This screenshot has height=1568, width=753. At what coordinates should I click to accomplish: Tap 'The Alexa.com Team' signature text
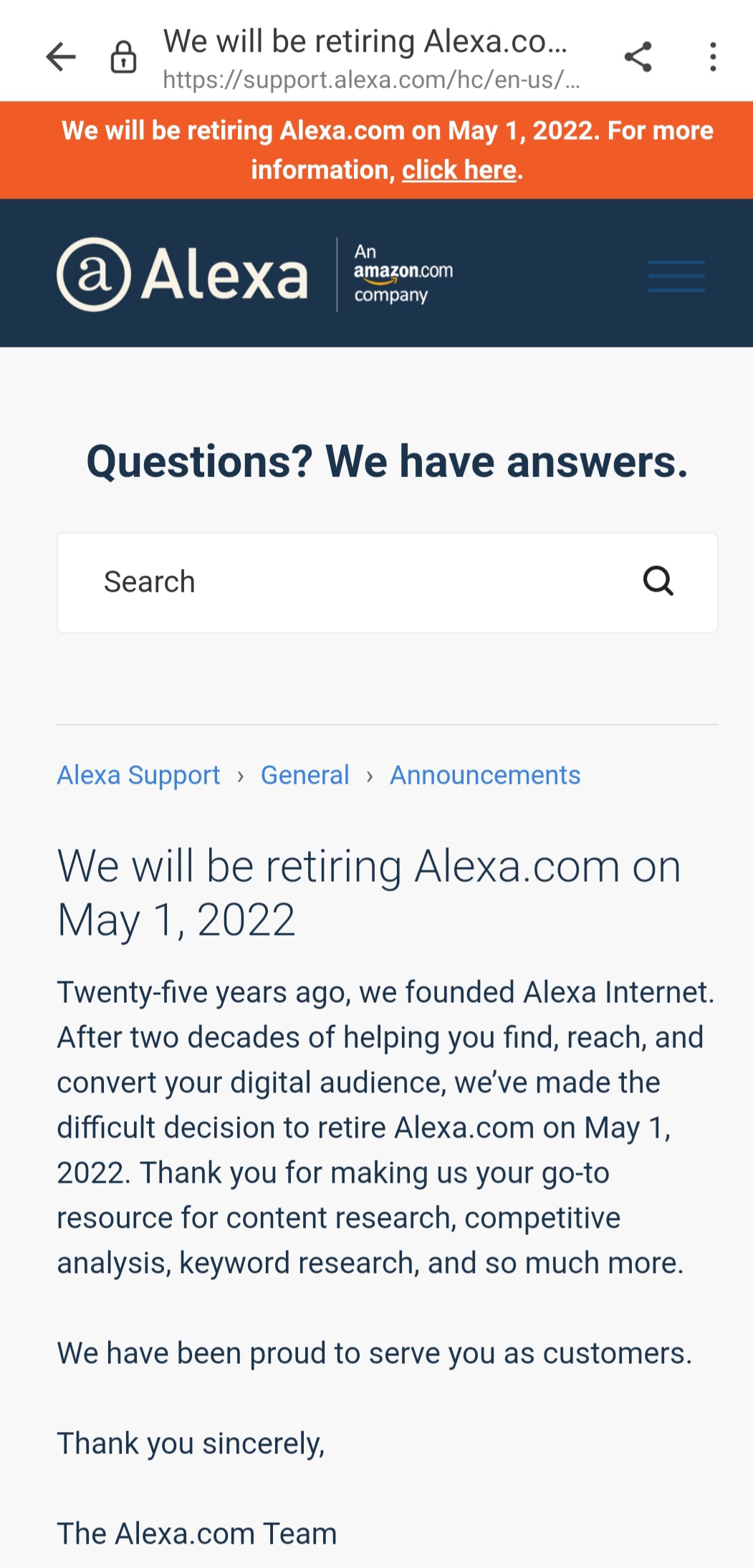pyautogui.click(x=197, y=1534)
